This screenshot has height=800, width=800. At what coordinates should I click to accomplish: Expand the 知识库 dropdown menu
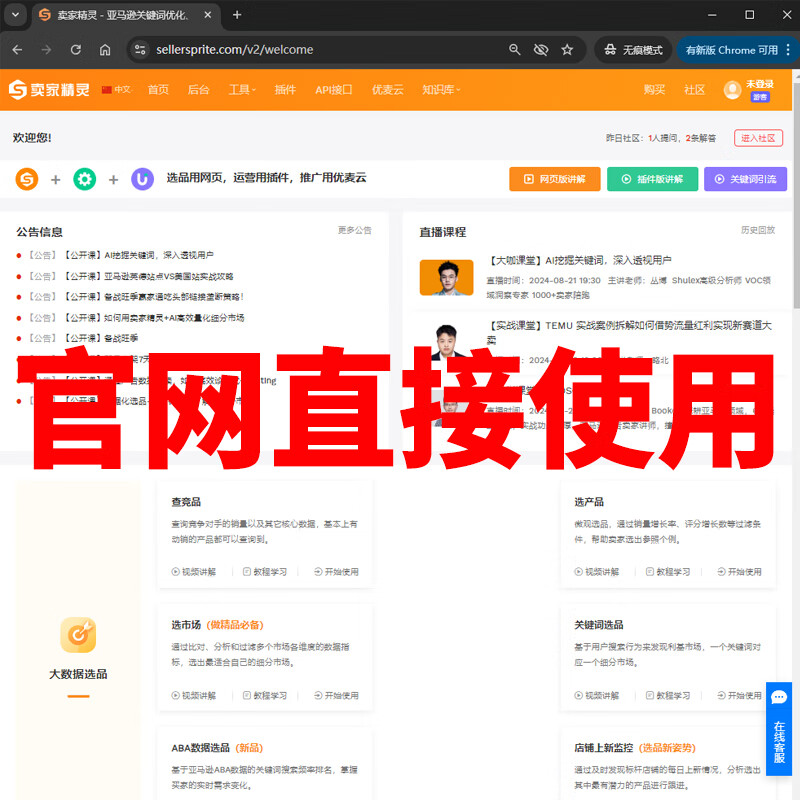441,90
